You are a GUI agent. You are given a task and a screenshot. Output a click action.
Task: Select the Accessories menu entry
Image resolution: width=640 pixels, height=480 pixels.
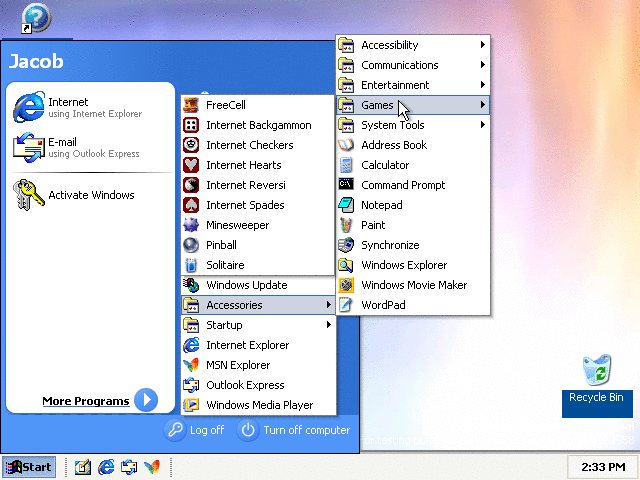258,305
